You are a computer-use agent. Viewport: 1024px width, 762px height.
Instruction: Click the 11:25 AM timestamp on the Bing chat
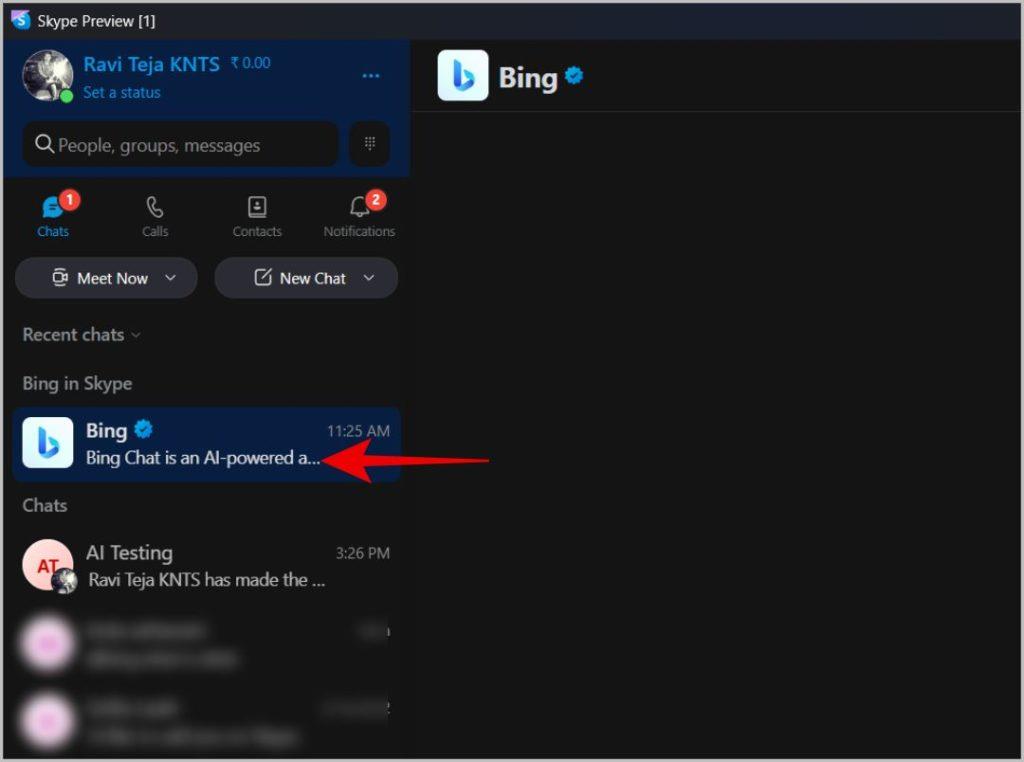[359, 431]
